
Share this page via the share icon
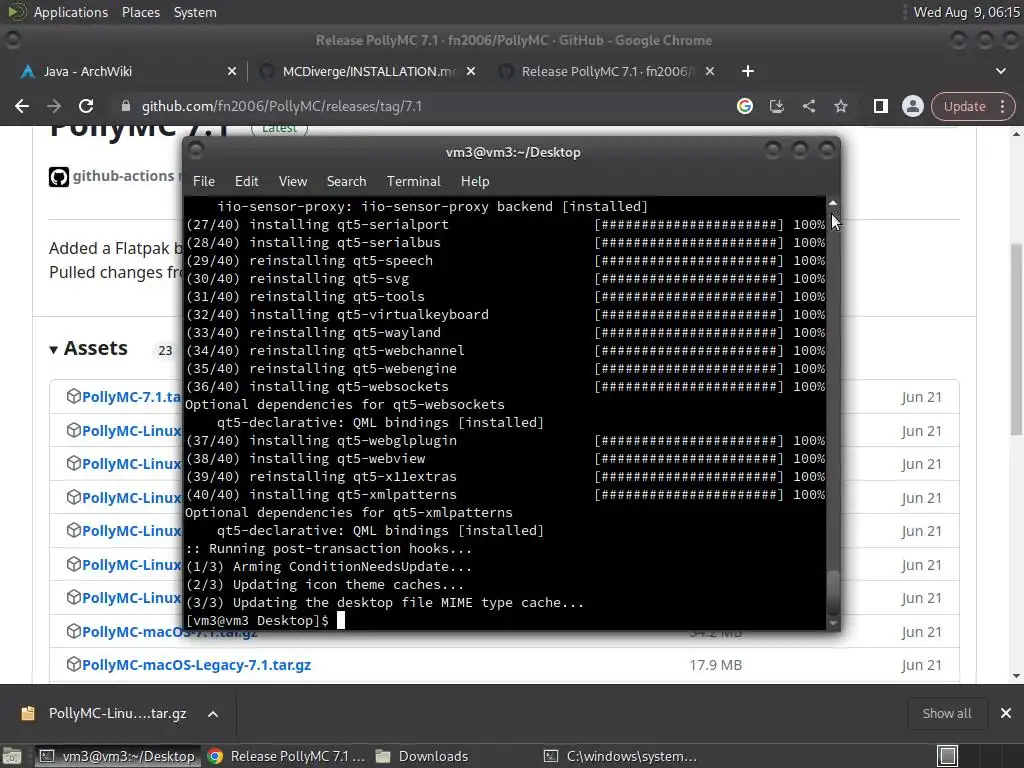(808, 106)
